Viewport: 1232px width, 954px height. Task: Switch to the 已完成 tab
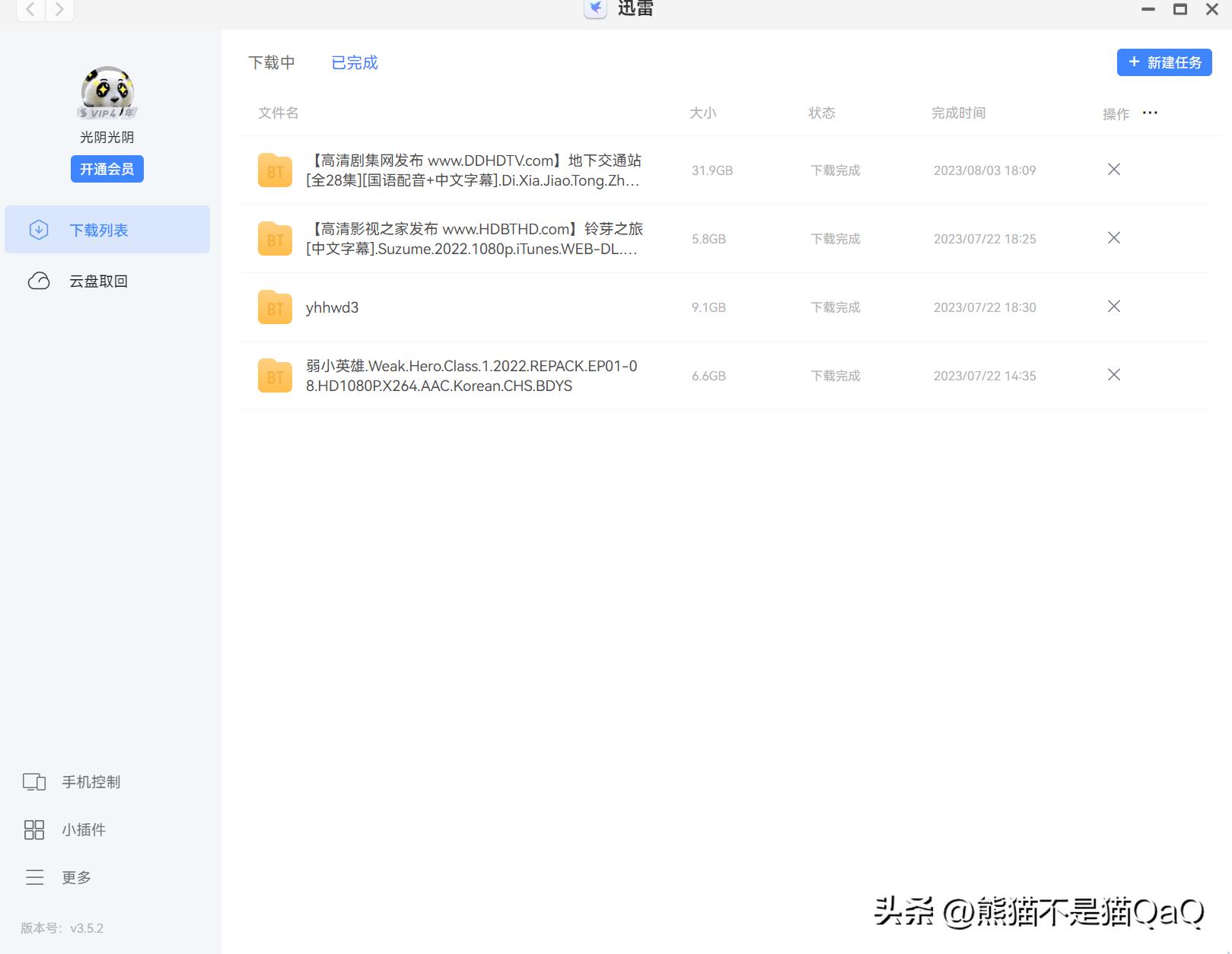(353, 62)
